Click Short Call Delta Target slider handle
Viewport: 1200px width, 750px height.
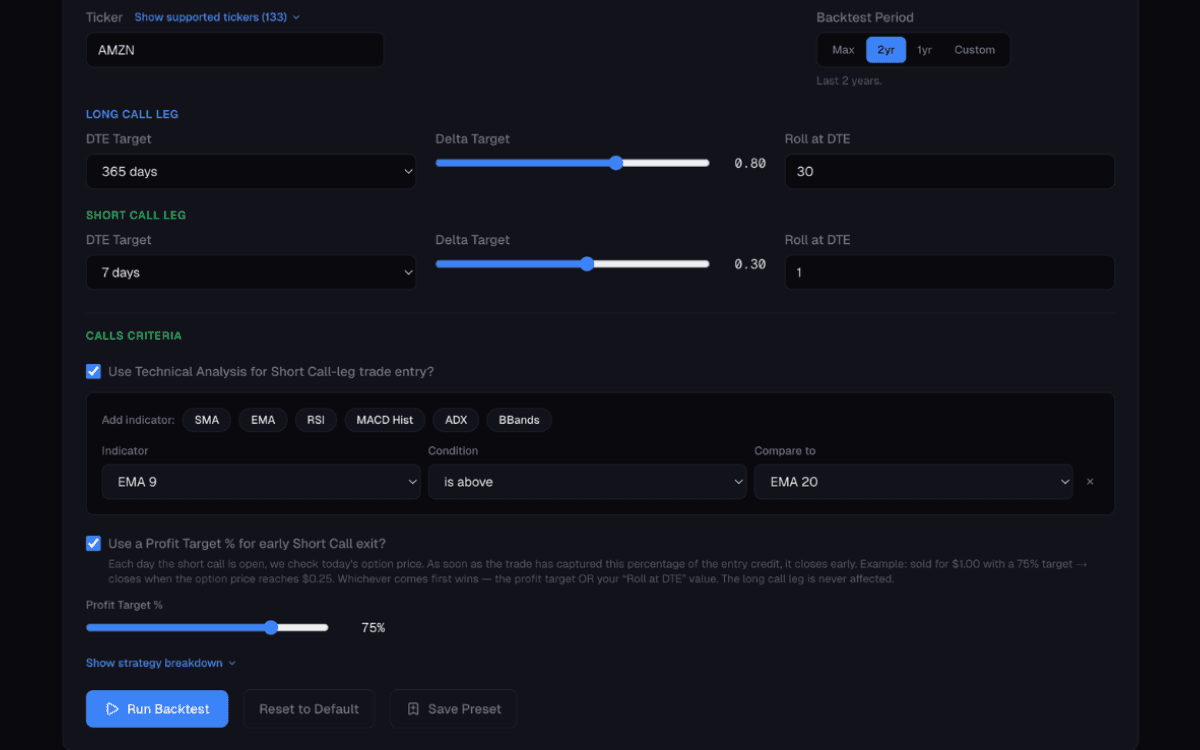coord(587,264)
